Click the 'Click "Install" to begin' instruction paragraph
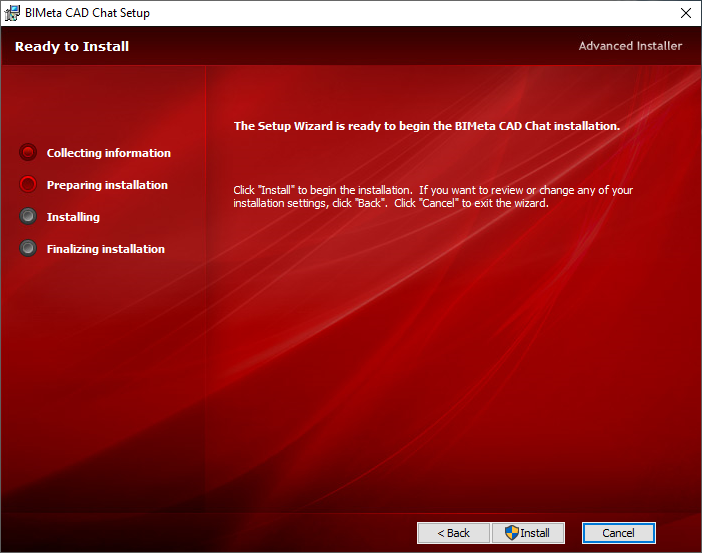This screenshot has height=553, width=702. 433,197
